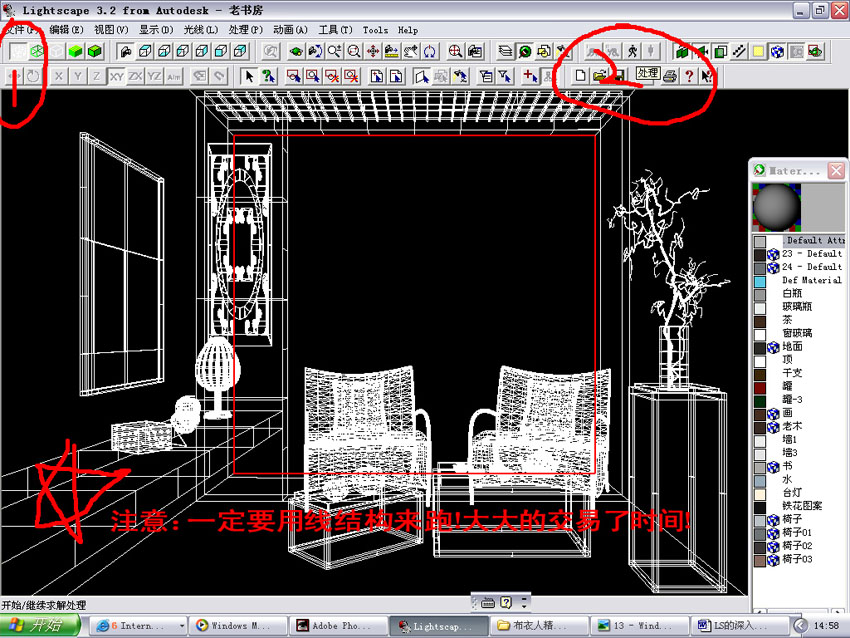Click the material preview sphere thumbnail
This screenshot has width=850, height=638.
(x=776, y=207)
